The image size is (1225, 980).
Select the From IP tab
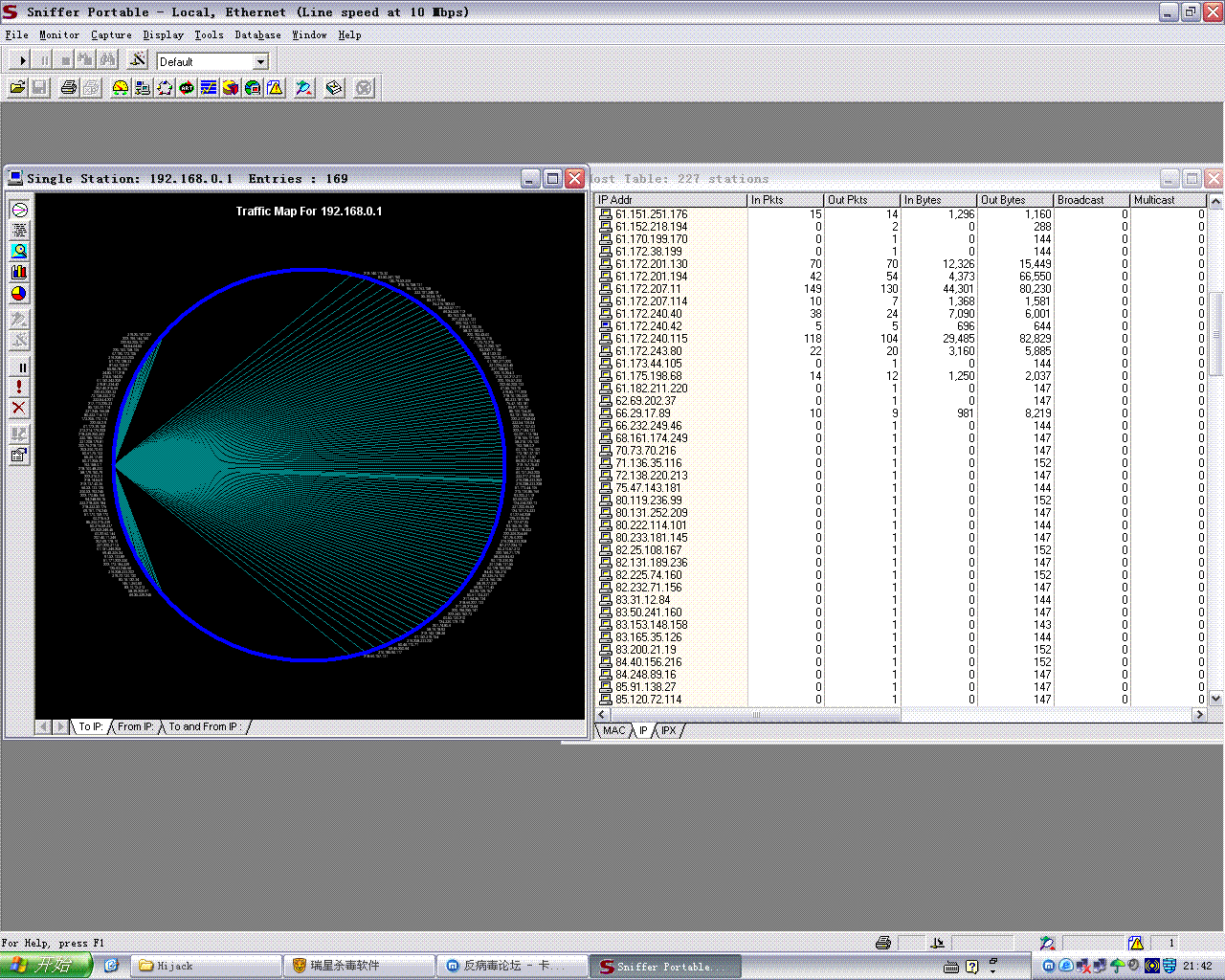[135, 727]
